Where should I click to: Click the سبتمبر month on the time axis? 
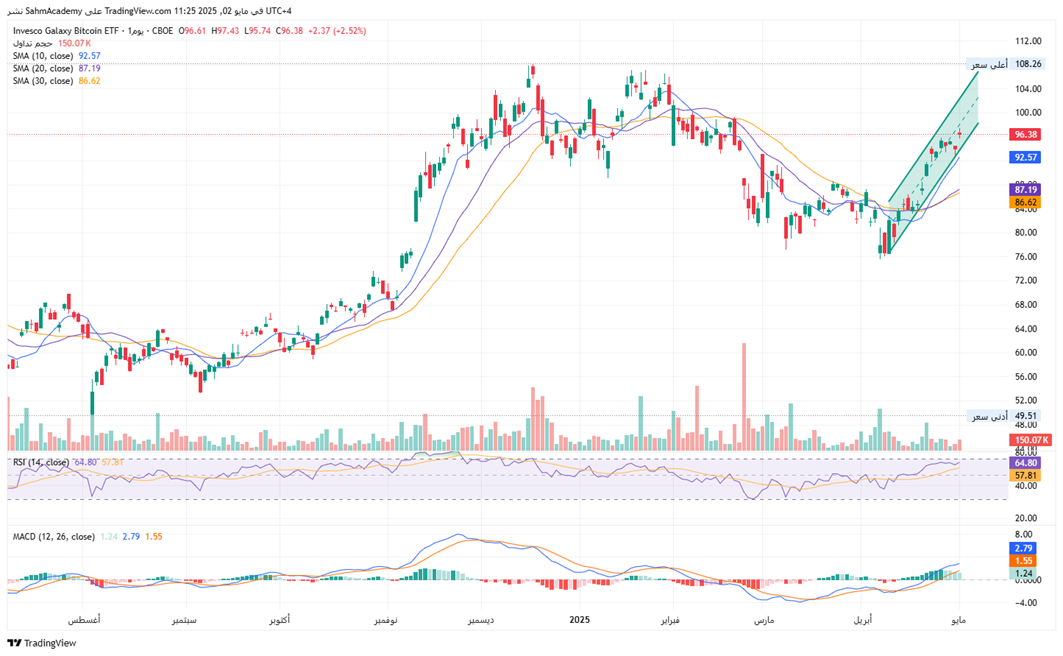click(184, 620)
